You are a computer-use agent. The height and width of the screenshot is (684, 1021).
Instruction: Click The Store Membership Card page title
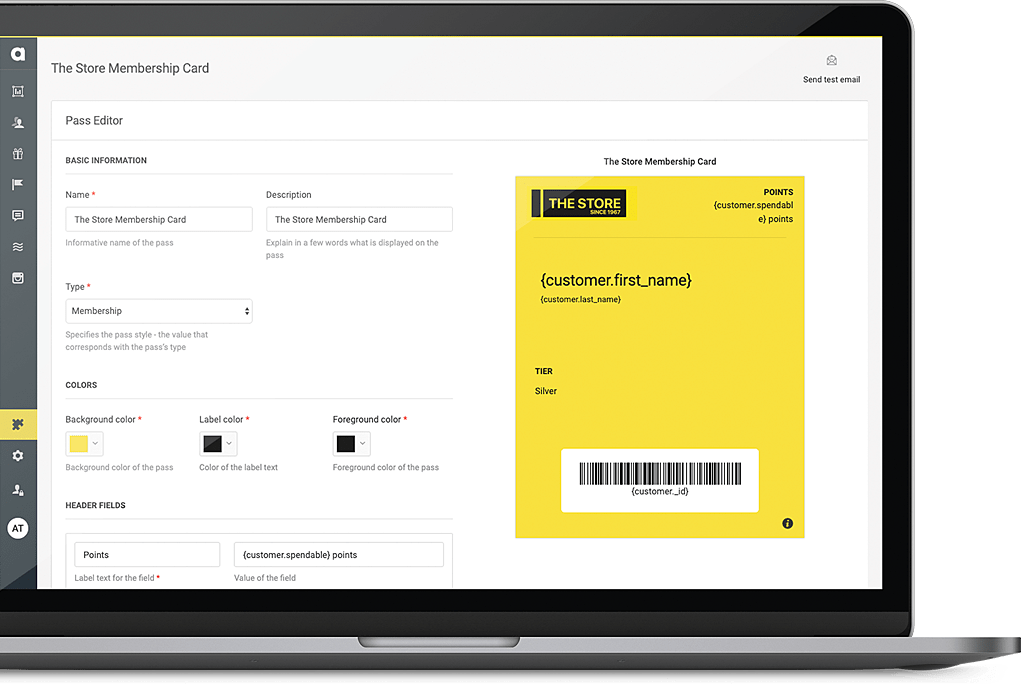click(x=130, y=68)
